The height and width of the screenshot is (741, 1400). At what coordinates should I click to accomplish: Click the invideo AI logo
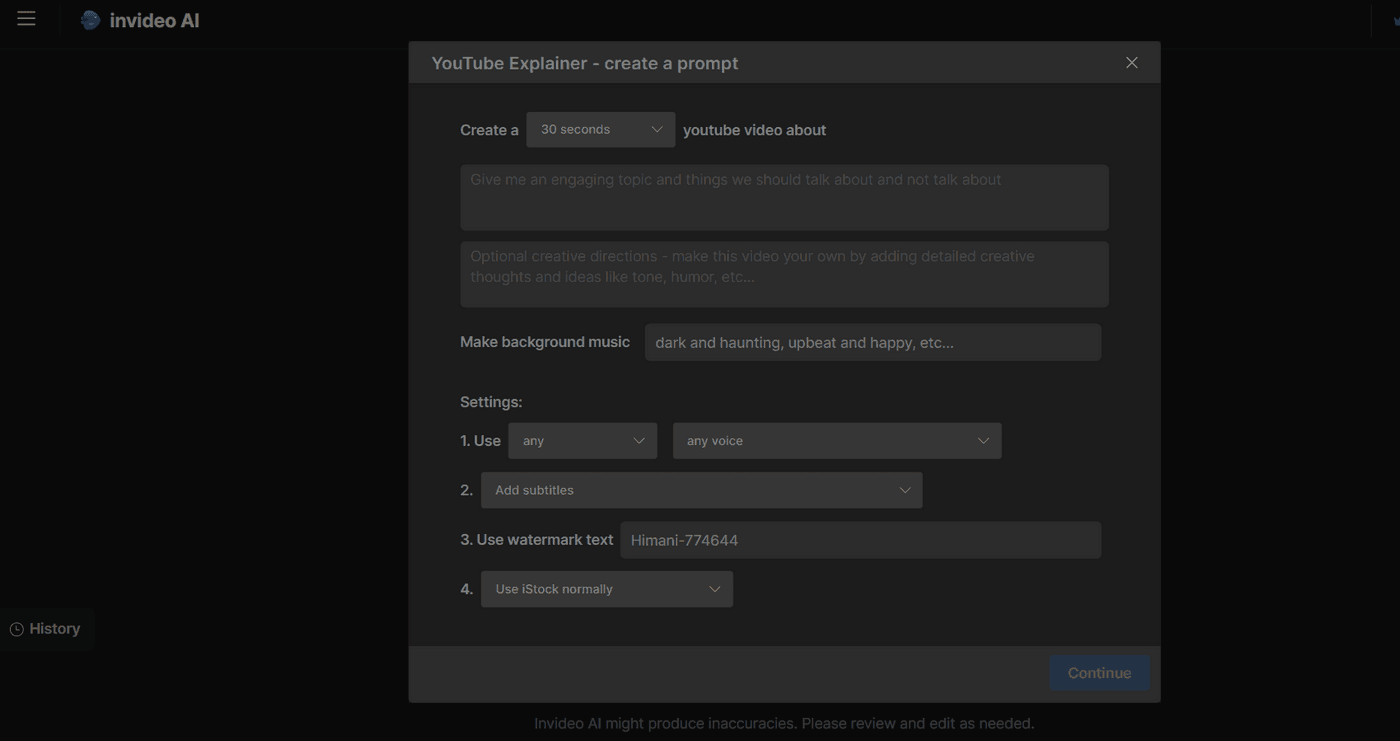(x=140, y=19)
